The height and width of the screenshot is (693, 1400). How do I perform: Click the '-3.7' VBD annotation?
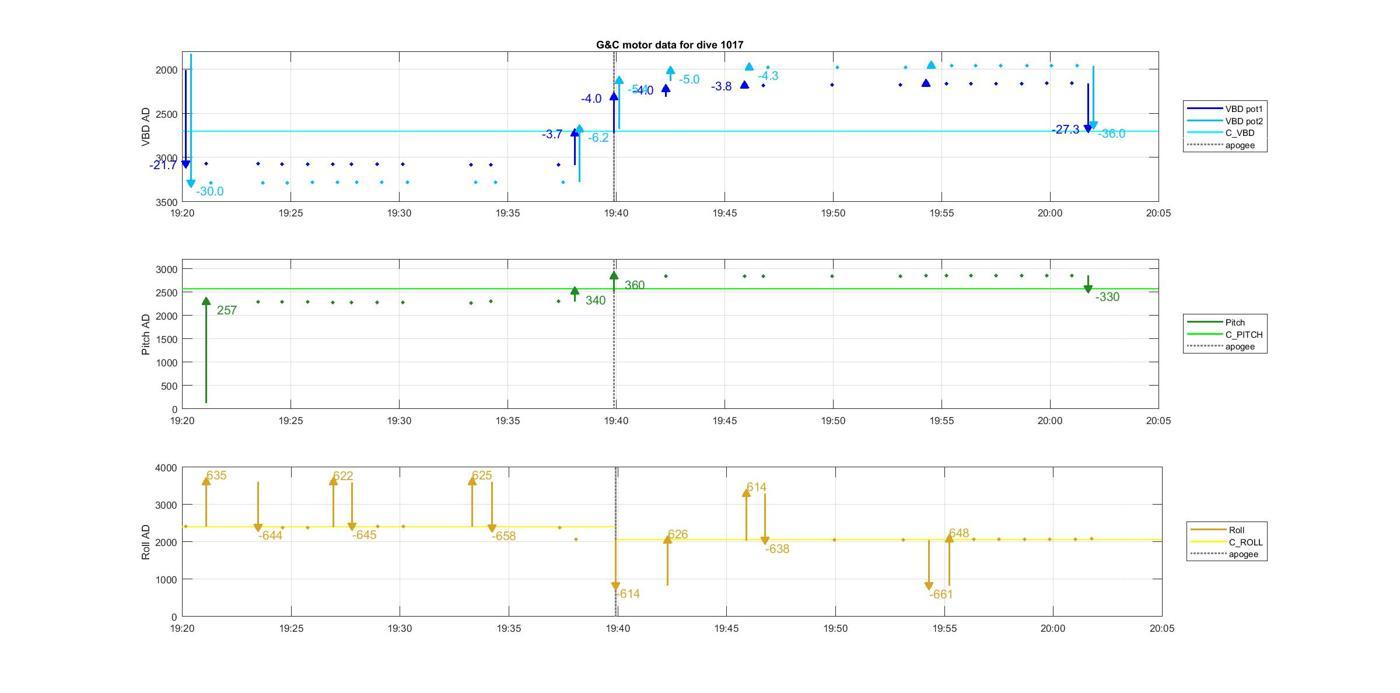pos(552,134)
